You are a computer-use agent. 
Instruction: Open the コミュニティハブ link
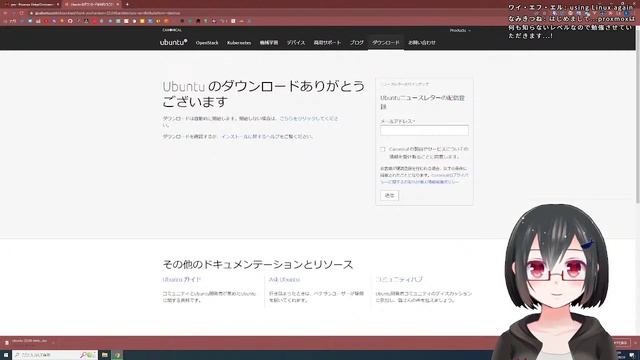coord(399,280)
